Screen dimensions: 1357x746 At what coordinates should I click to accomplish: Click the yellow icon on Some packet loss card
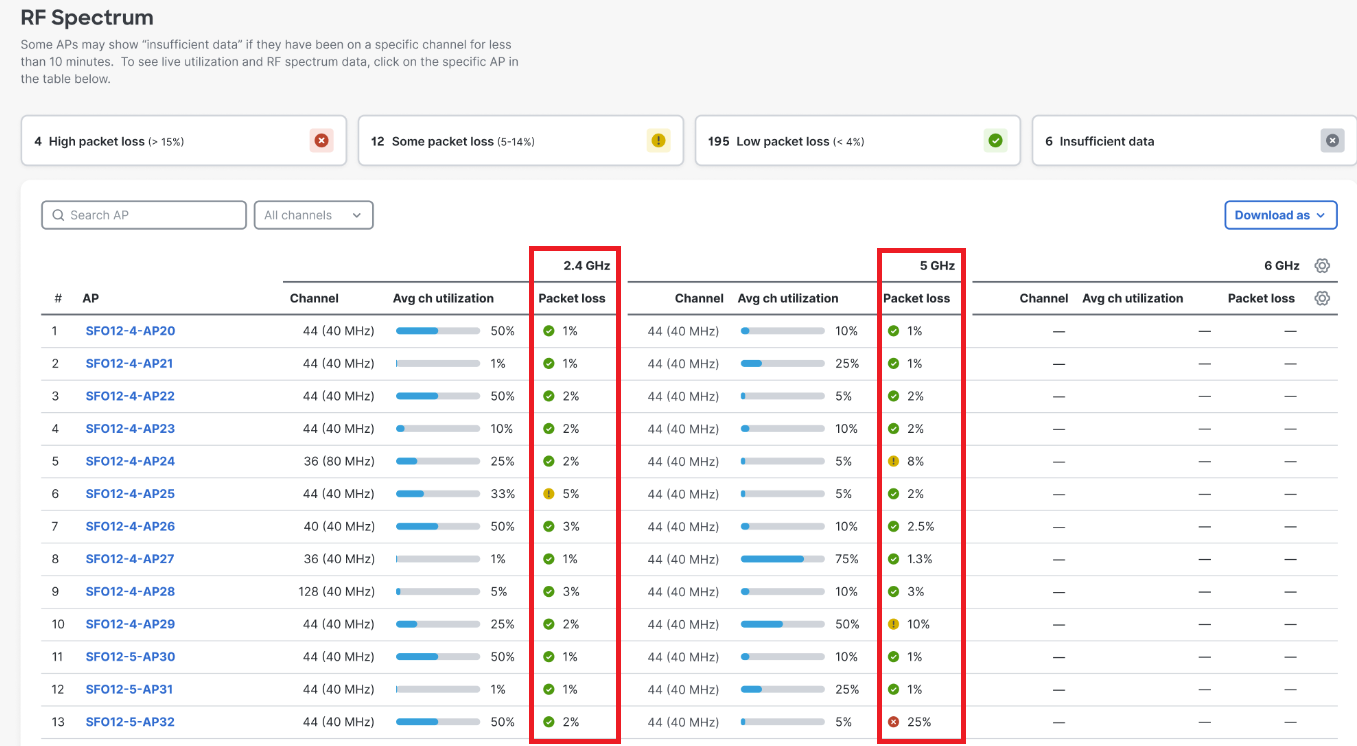point(658,140)
